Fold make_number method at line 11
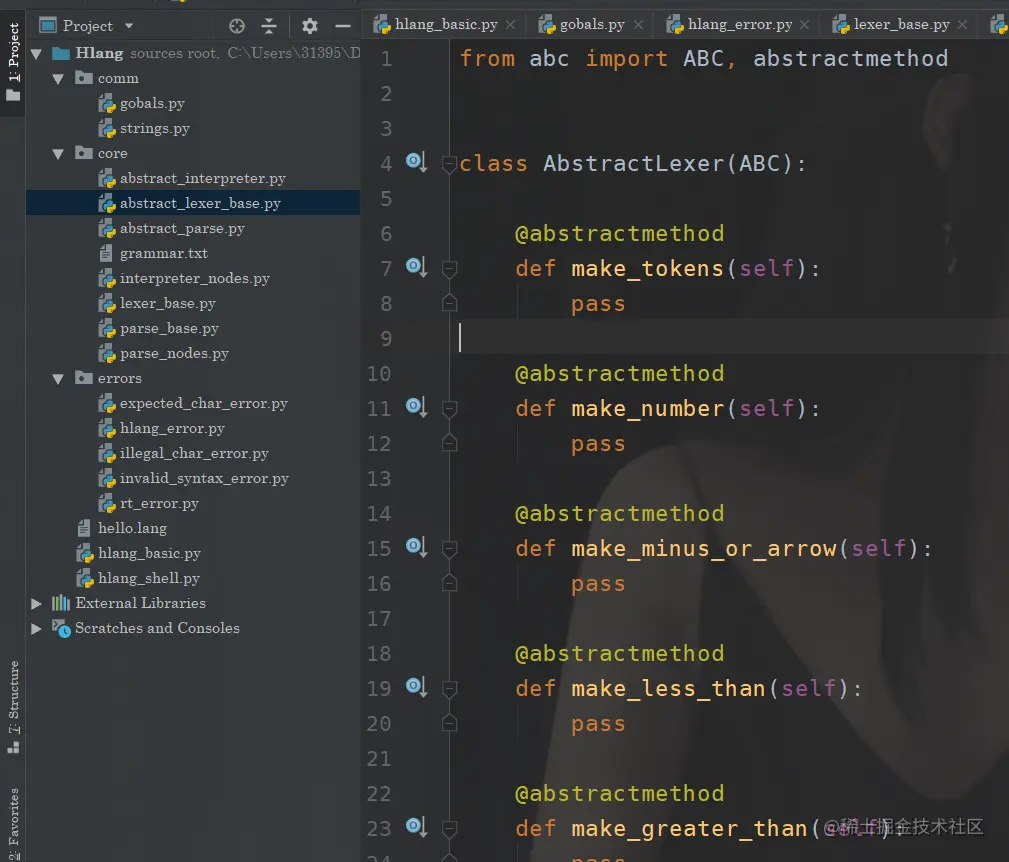1009x862 pixels. (450, 409)
